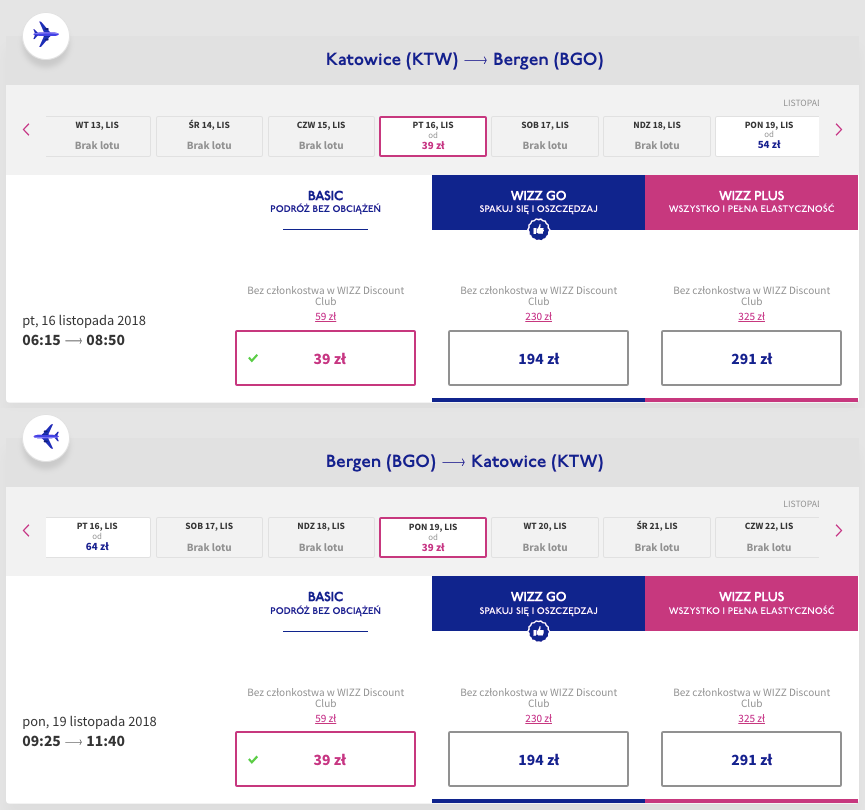
Task: Select return WIZZ GO fare 194 zł
Action: [x=538, y=760]
